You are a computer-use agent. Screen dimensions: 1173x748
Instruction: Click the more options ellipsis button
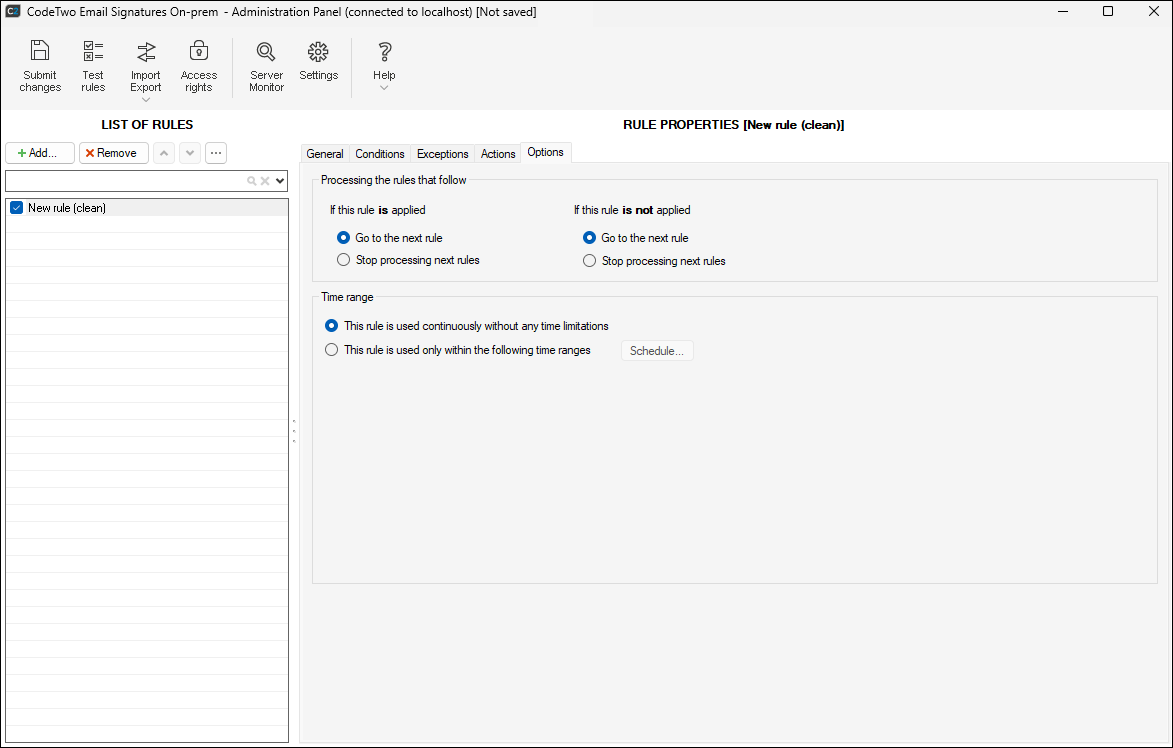215,153
